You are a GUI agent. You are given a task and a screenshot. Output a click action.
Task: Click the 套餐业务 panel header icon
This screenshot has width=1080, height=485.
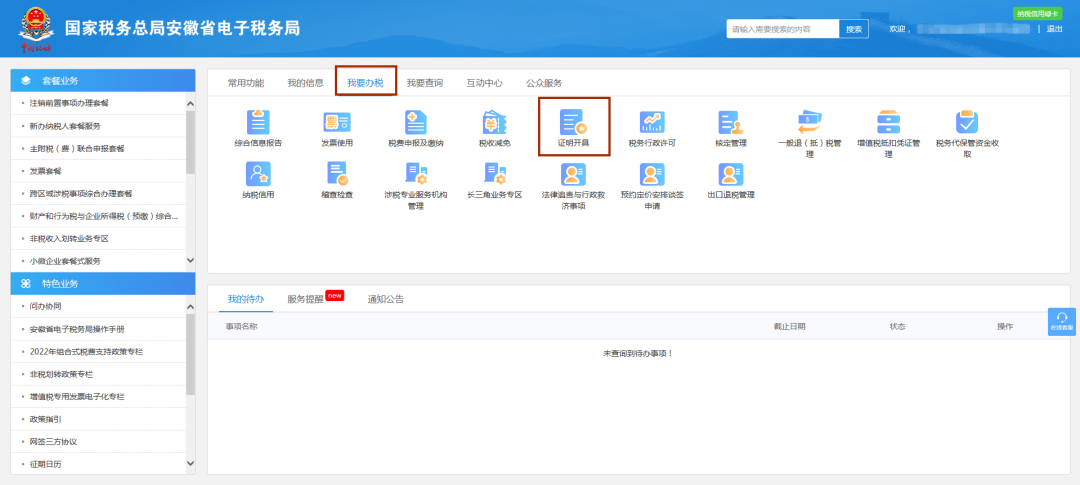coord(26,81)
